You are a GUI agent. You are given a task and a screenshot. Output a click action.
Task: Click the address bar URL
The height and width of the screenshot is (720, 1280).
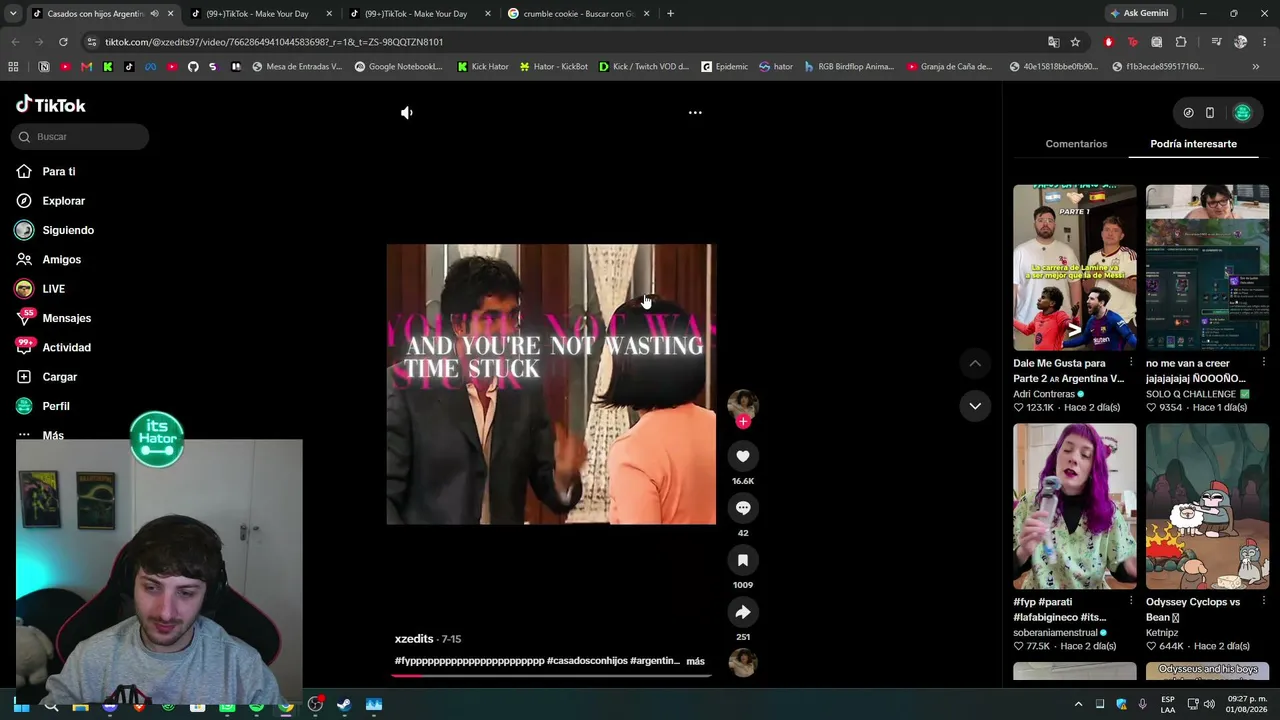coord(274,42)
